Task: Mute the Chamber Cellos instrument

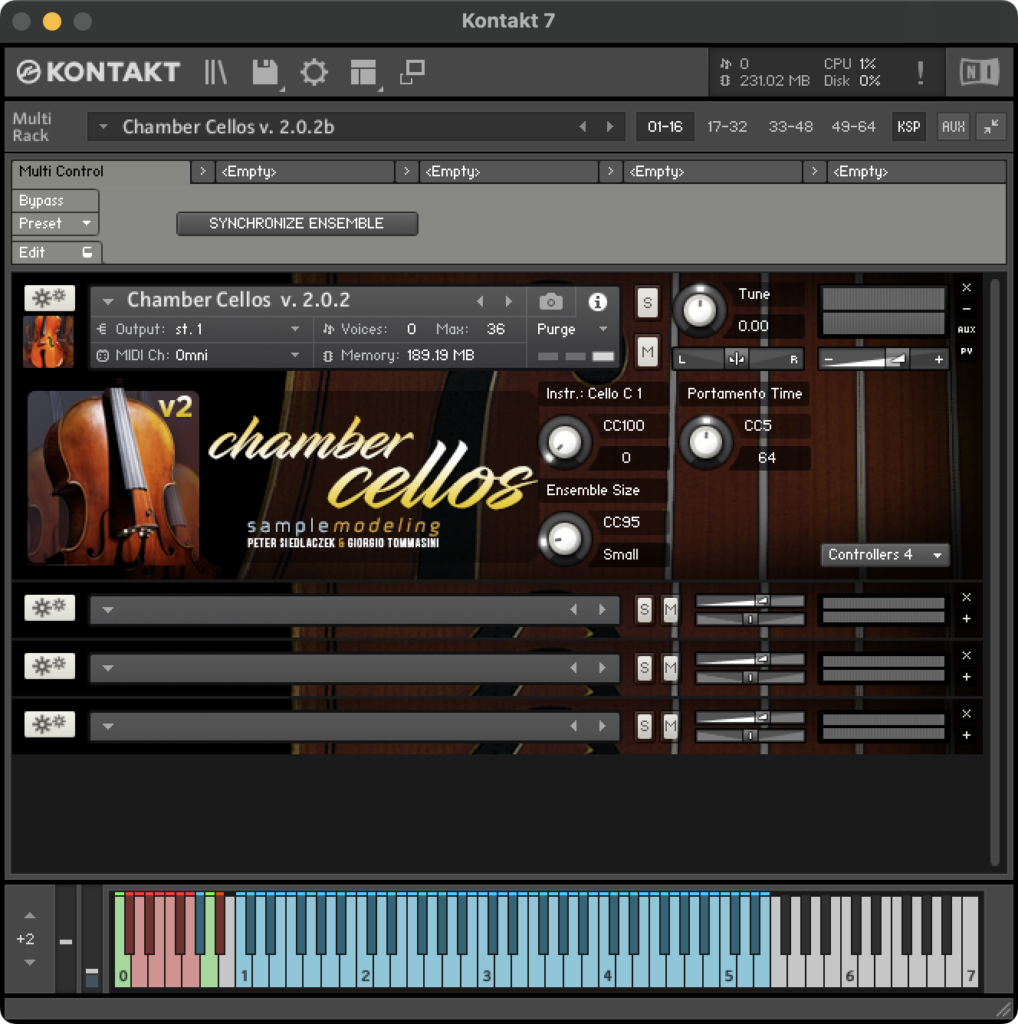Action: click(646, 353)
